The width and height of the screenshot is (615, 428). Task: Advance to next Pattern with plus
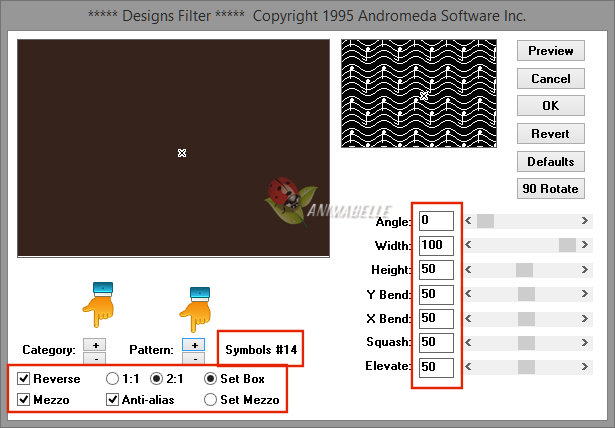click(193, 345)
